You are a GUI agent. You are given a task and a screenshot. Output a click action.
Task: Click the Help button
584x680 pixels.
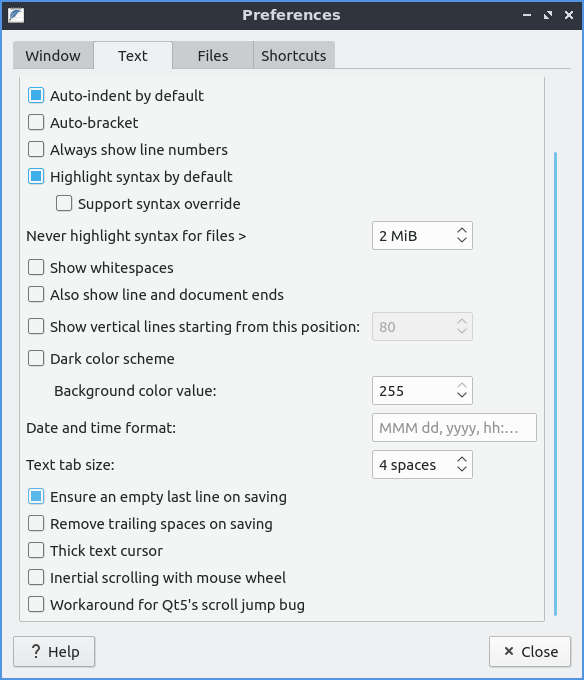coord(54,651)
